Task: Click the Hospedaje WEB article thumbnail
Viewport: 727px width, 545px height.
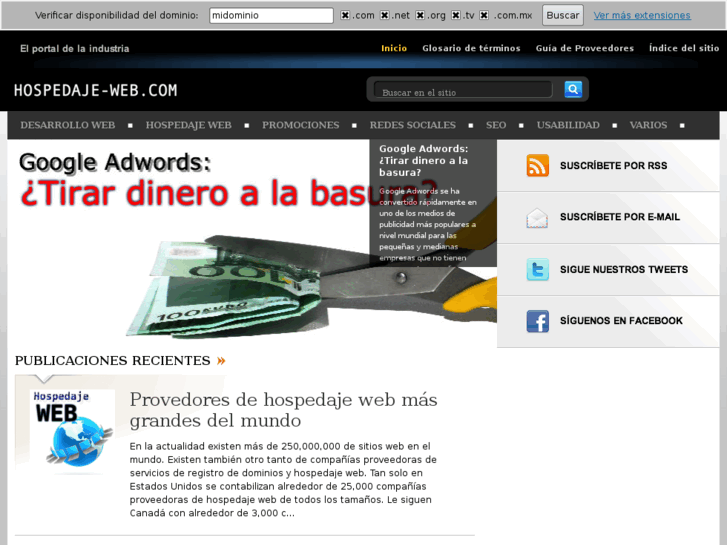Action: click(72, 430)
